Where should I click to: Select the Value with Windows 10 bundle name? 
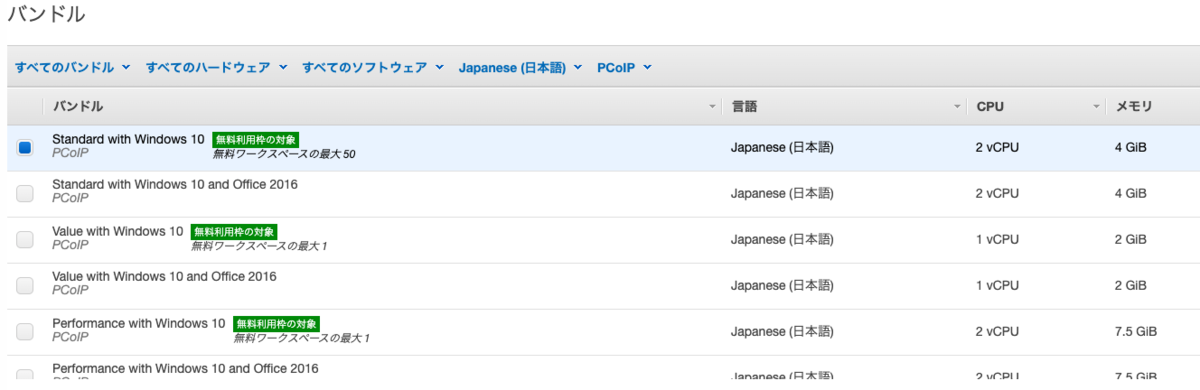click(x=118, y=231)
